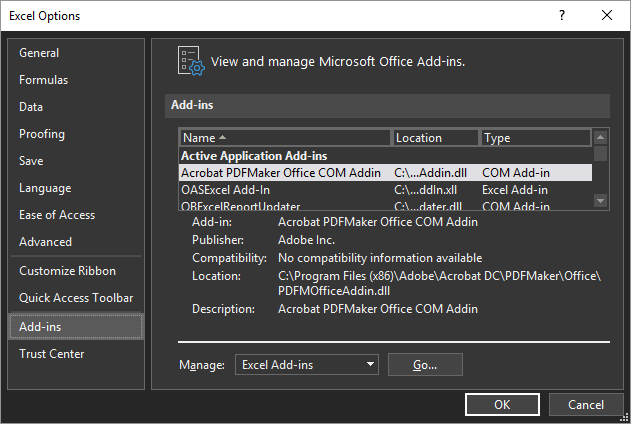Image resolution: width=631 pixels, height=424 pixels.
Task: Click the Add-ins gear header icon
Action: (x=190, y=61)
